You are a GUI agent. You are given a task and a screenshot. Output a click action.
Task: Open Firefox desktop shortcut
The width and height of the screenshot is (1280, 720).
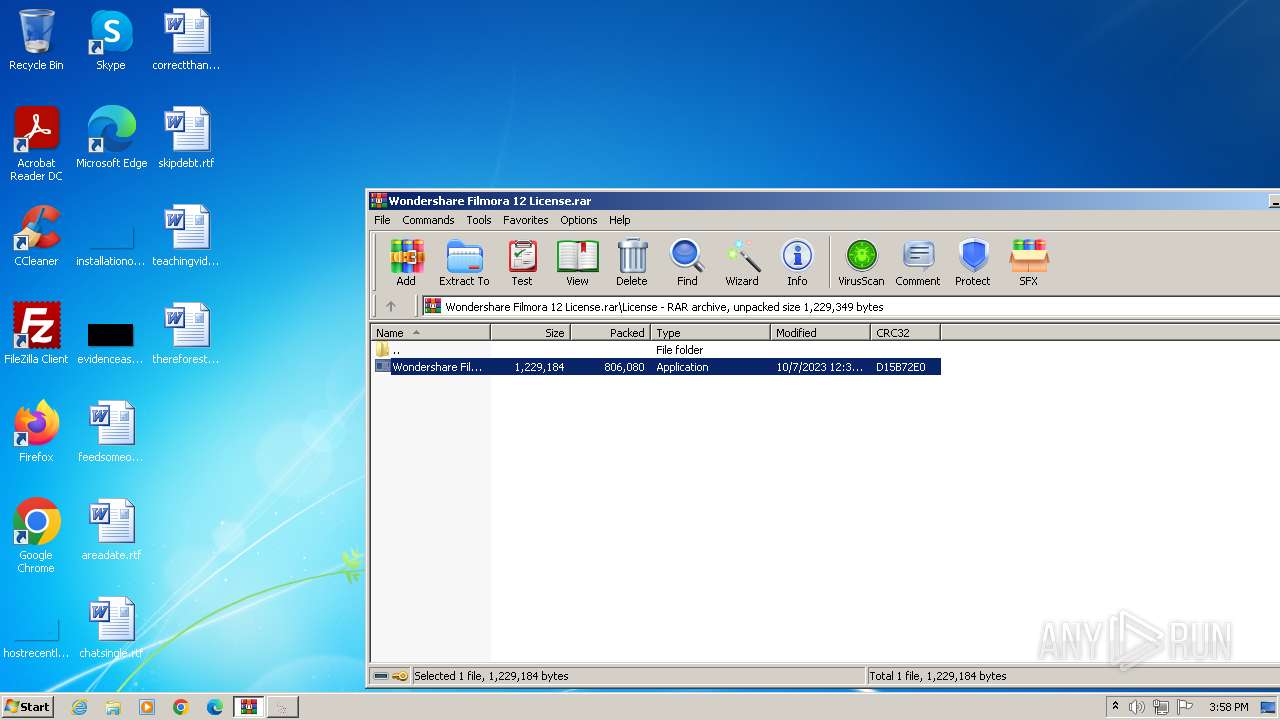click(x=36, y=433)
